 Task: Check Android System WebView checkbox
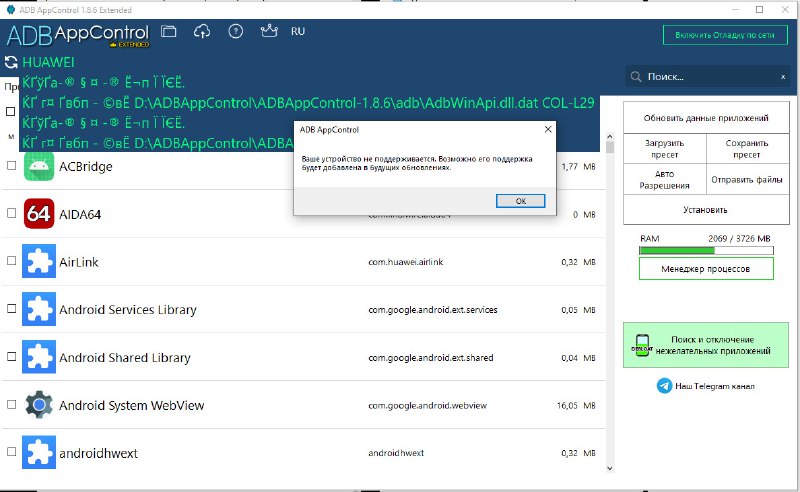pyautogui.click(x=11, y=404)
